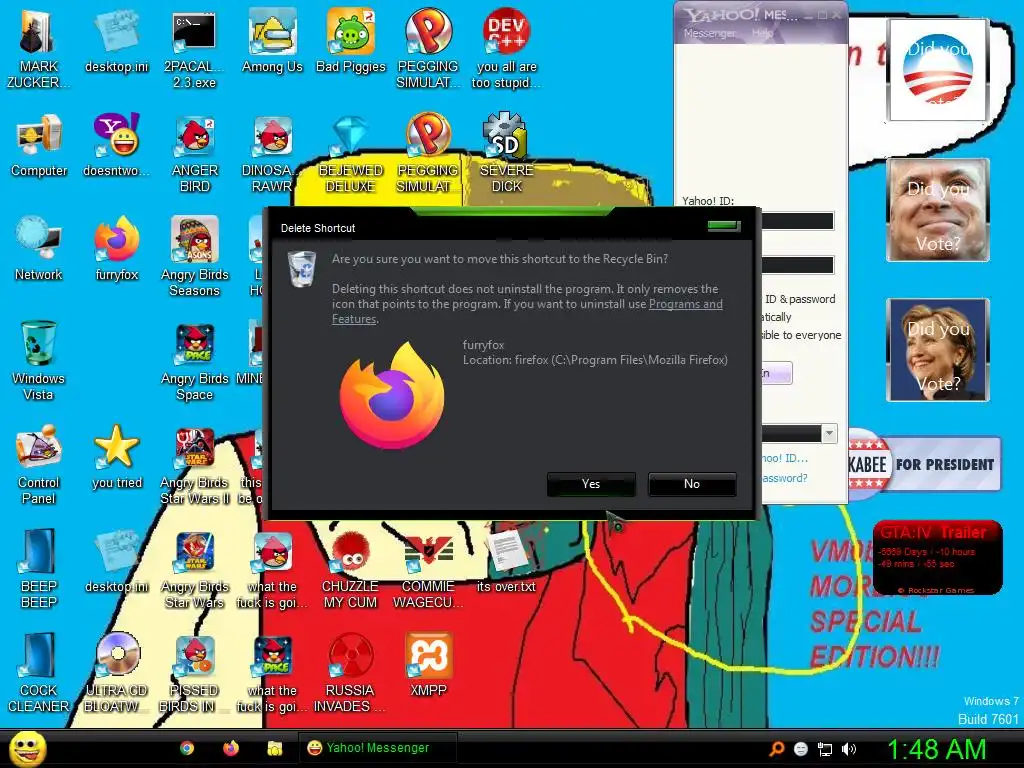Open the Messenger menu in Yahoo! Messenger
Image resolution: width=1024 pixels, height=768 pixels.
click(x=709, y=33)
